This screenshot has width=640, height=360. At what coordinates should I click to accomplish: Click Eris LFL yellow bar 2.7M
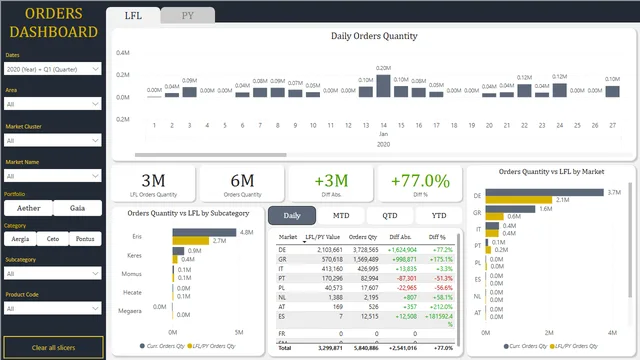click(191, 241)
